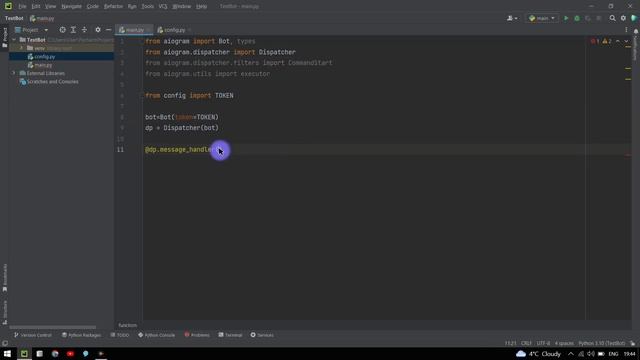Open the Edit menu
This screenshot has width=640, height=360.
pyautogui.click(x=36, y=7)
